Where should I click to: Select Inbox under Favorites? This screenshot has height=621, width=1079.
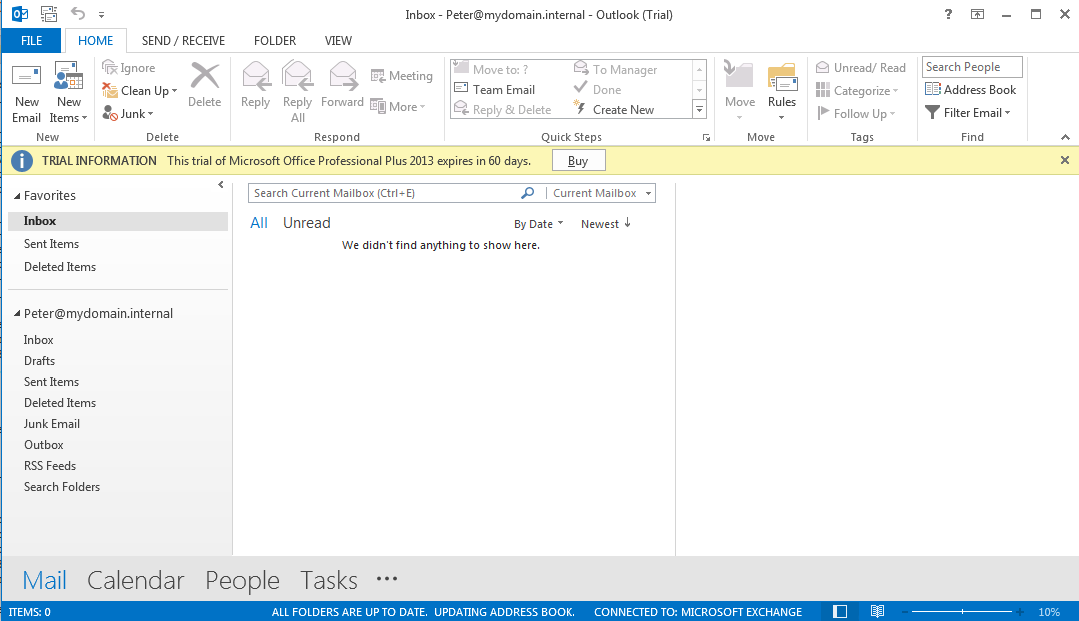tap(118, 221)
